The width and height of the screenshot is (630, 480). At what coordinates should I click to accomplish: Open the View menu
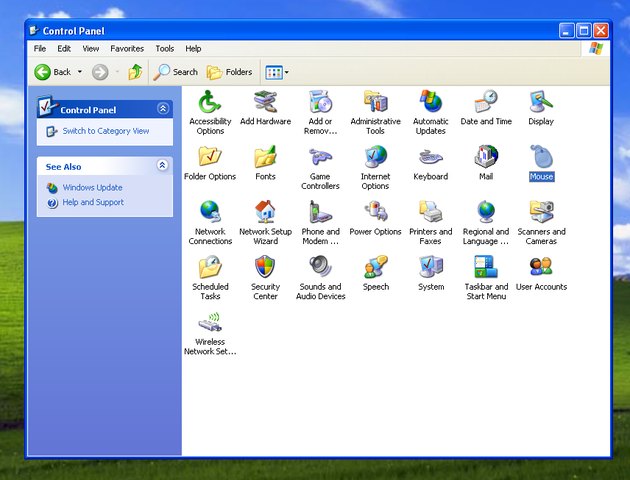[x=91, y=49]
